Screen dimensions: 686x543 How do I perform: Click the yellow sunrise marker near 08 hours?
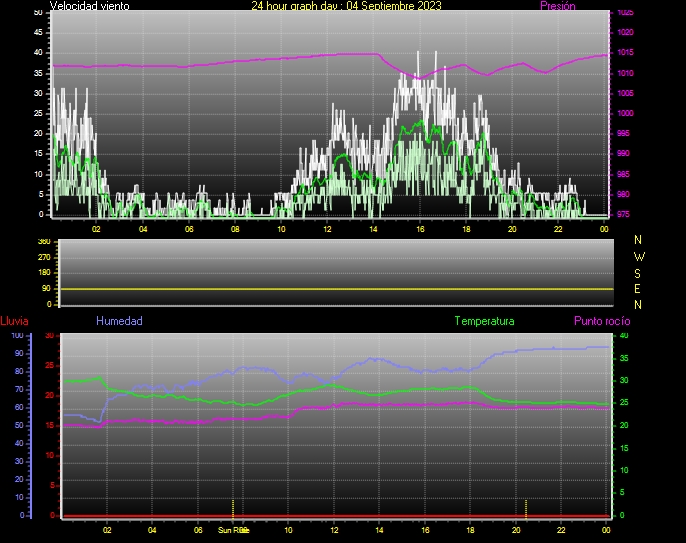click(x=233, y=509)
